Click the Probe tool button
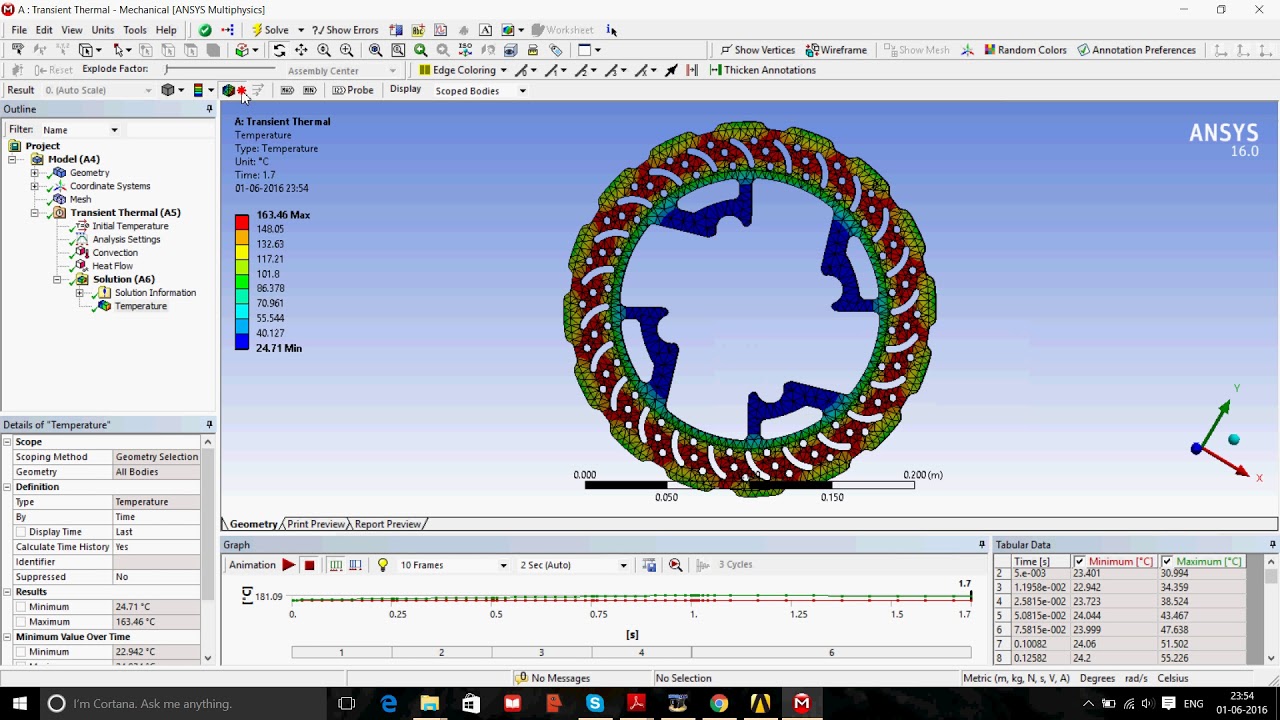 point(353,90)
